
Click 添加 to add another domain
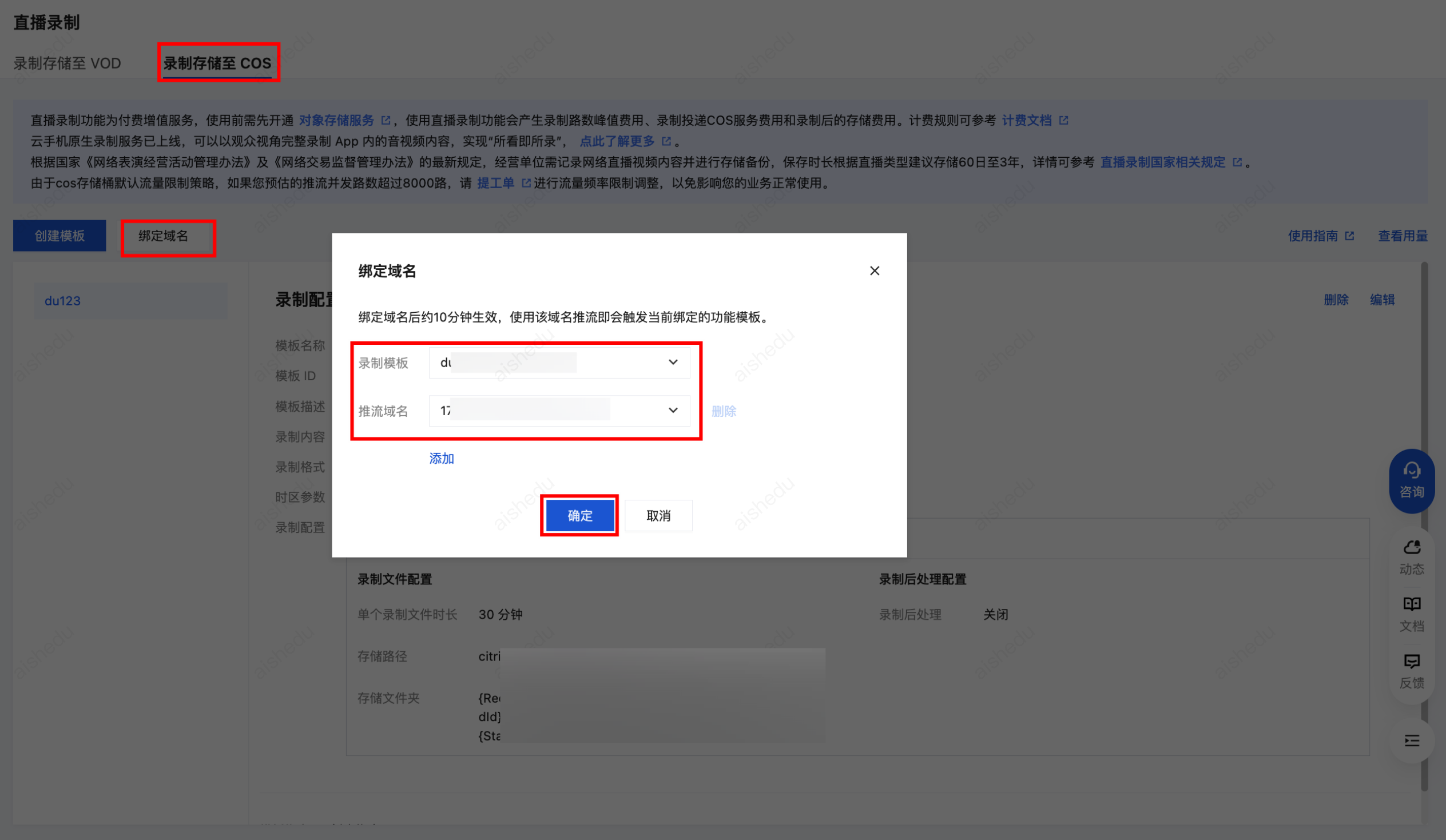[x=441, y=459]
